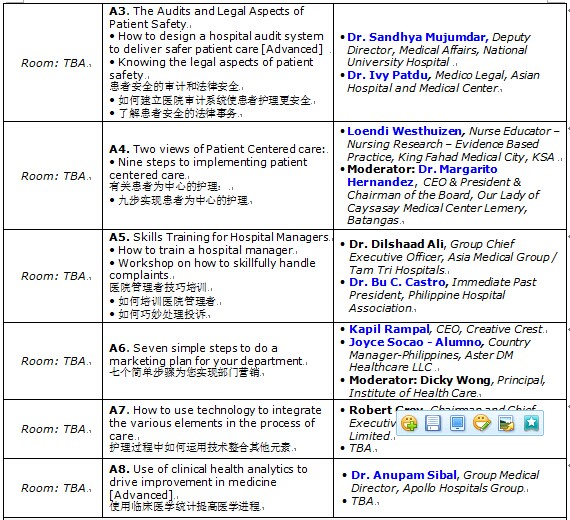Click the share-picture landscape icon
This screenshot has height=520, width=570.
pyautogui.click(x=506, y=423)
